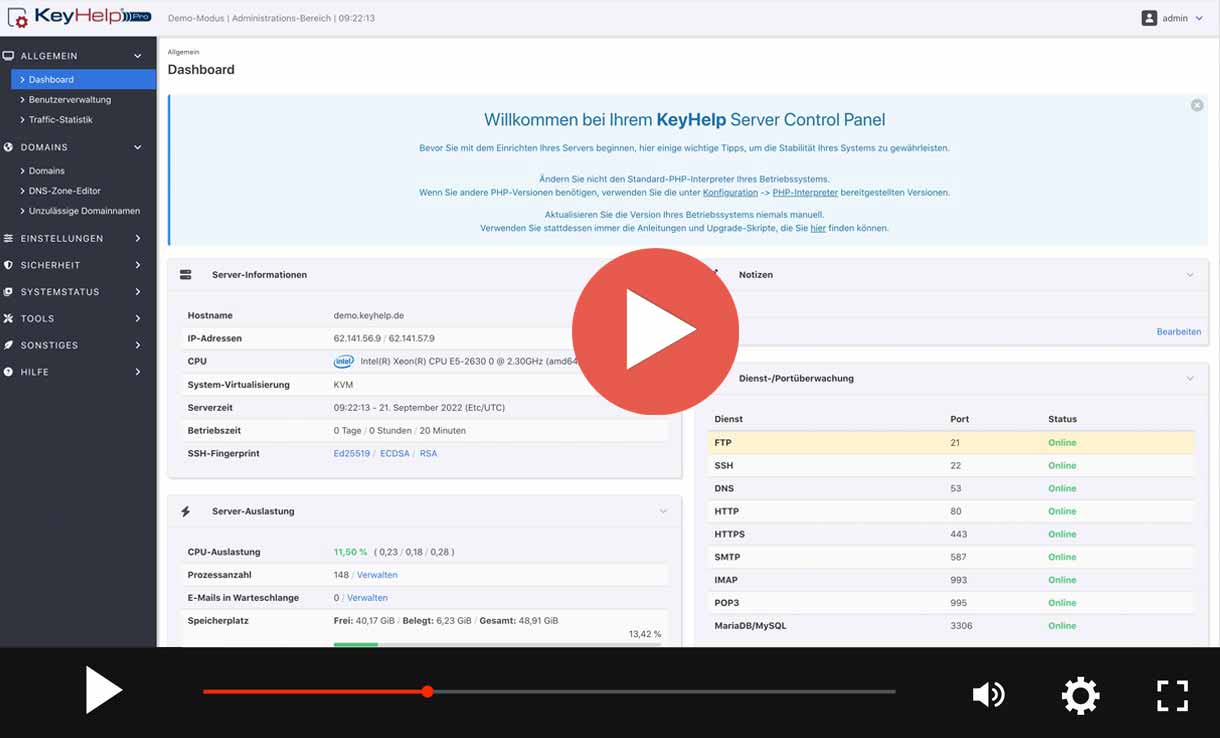Click the Bearbeiten link in Notizen

[x=1179, y=332]
